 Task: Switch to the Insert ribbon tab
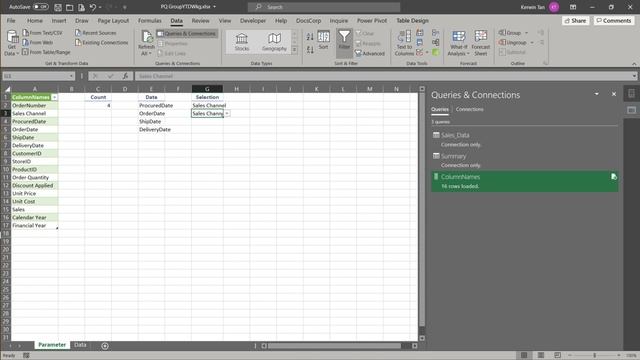pyautogui.click(x=59, y=20)
